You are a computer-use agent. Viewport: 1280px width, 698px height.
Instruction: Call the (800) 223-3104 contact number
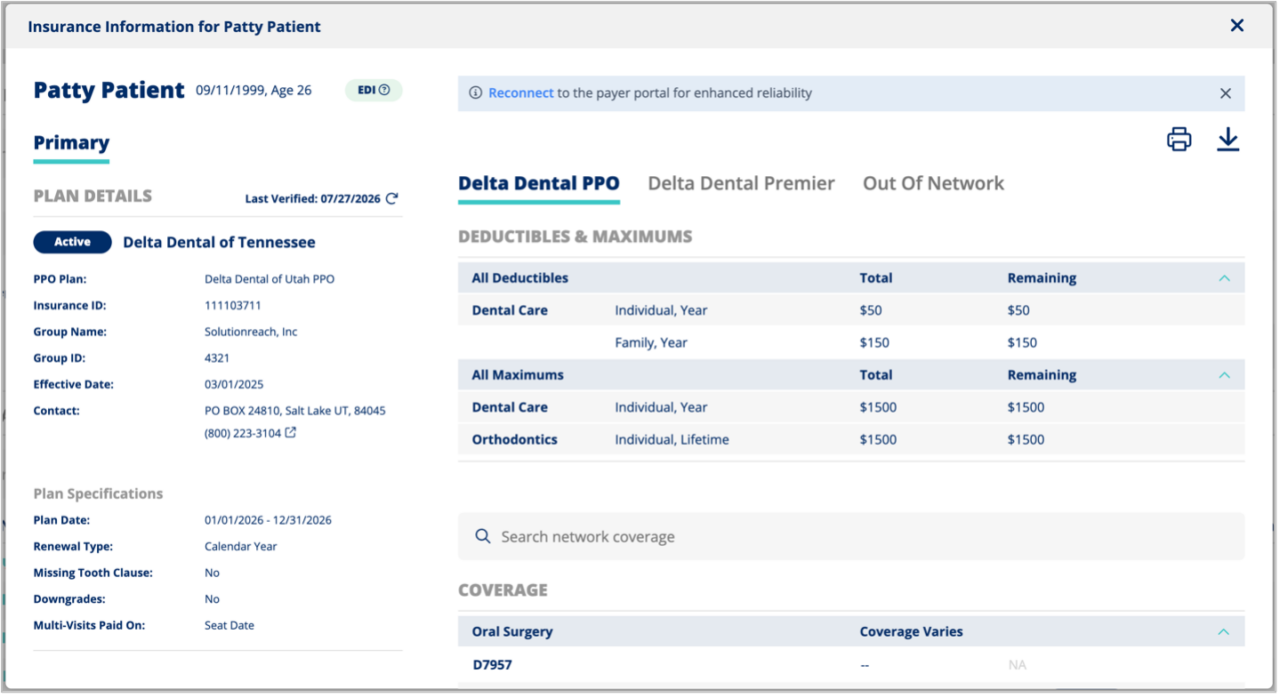(243, 433)
